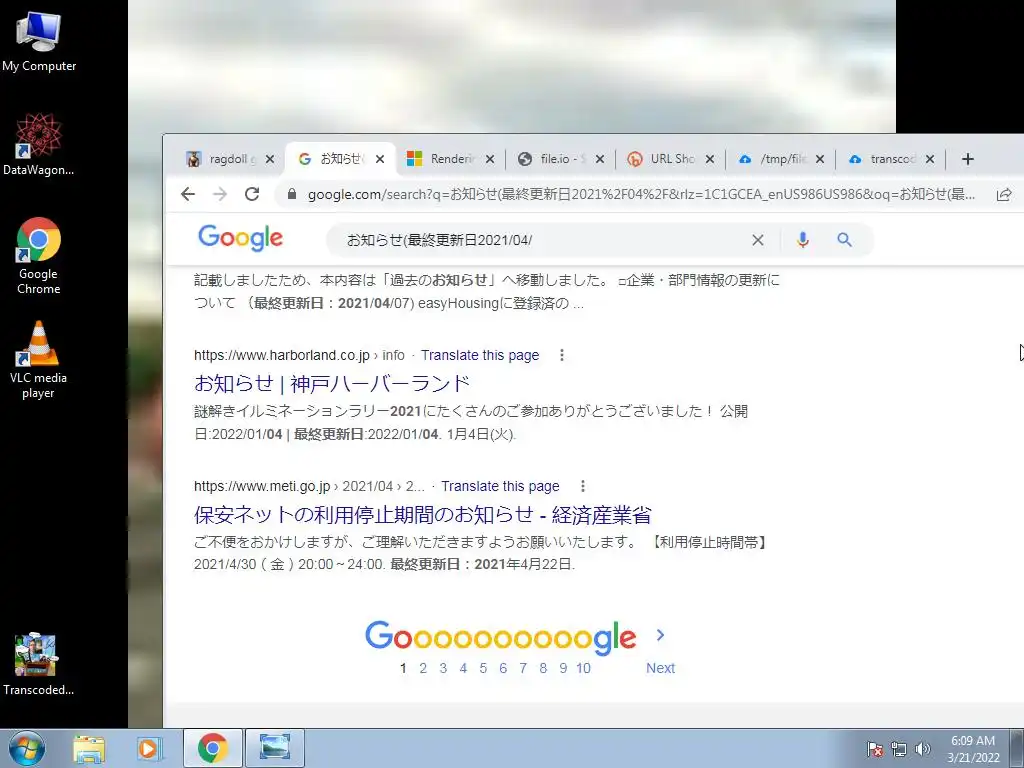Viewport: 1024px width, 768px height.
Task: Go to results page 8
Action: 543,668
